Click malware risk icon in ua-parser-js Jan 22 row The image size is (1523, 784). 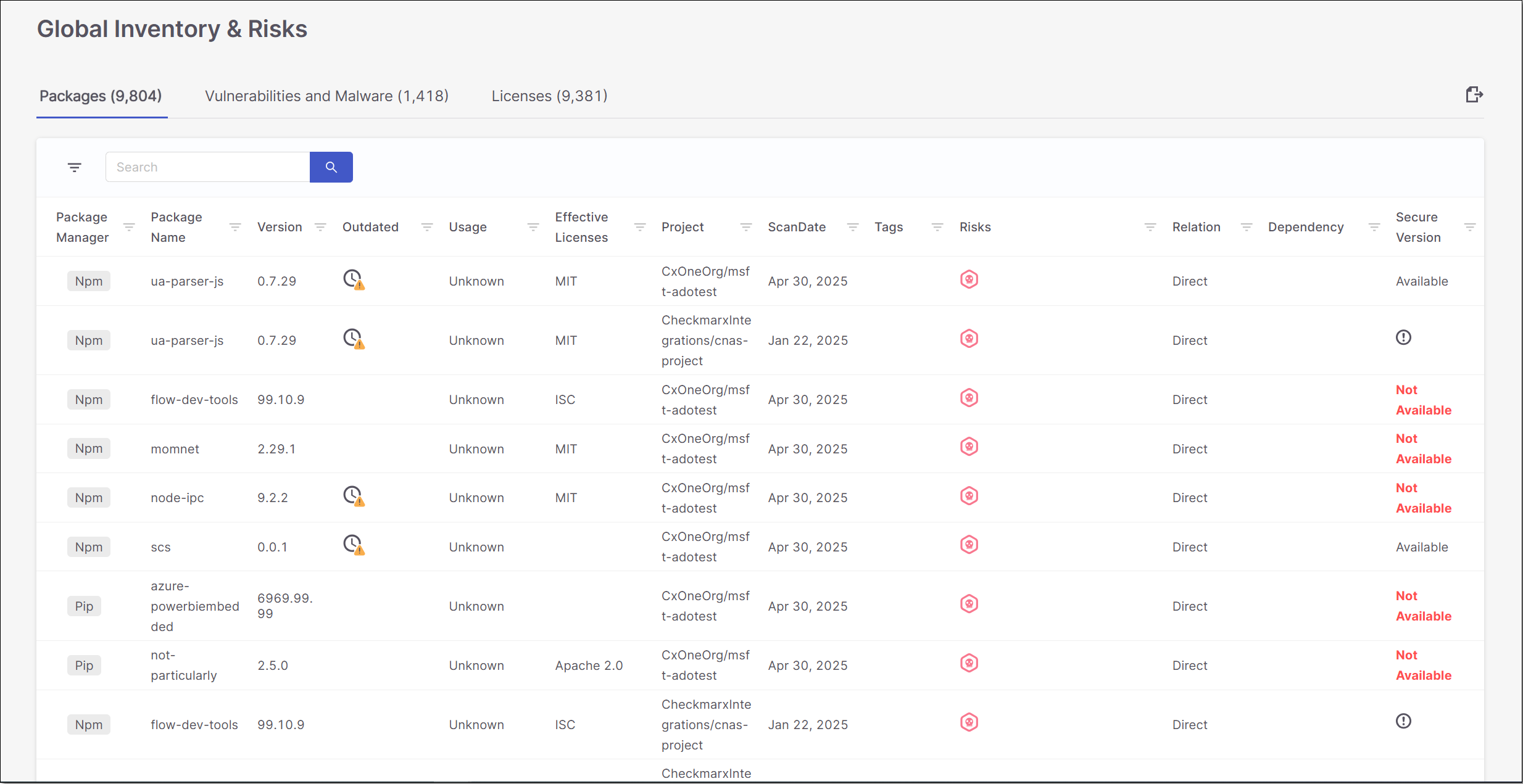pyautogui.click(x=969, y=339)
